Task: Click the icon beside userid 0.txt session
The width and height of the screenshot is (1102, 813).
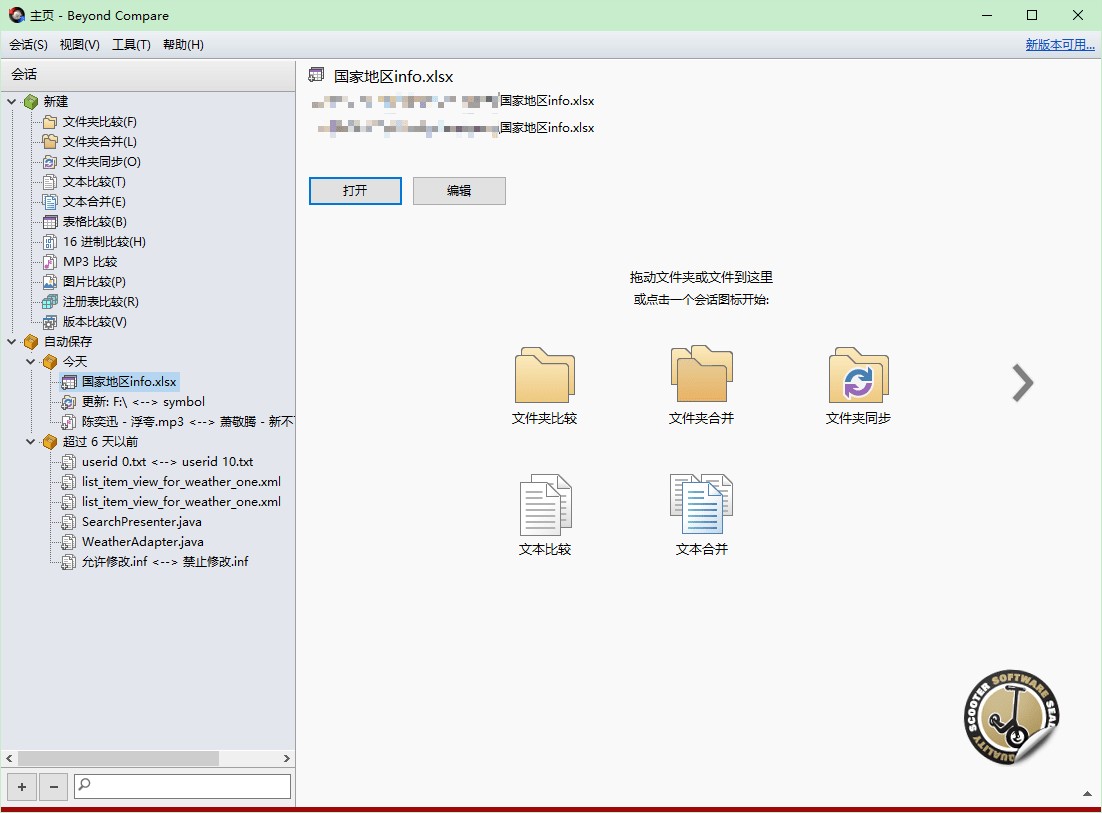Action: tap(69, 462)
